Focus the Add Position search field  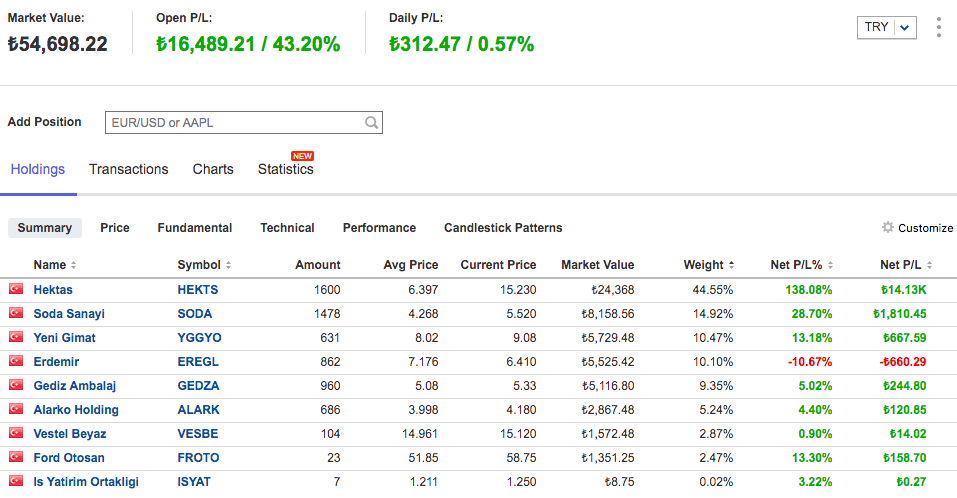[x=235, y=123]
